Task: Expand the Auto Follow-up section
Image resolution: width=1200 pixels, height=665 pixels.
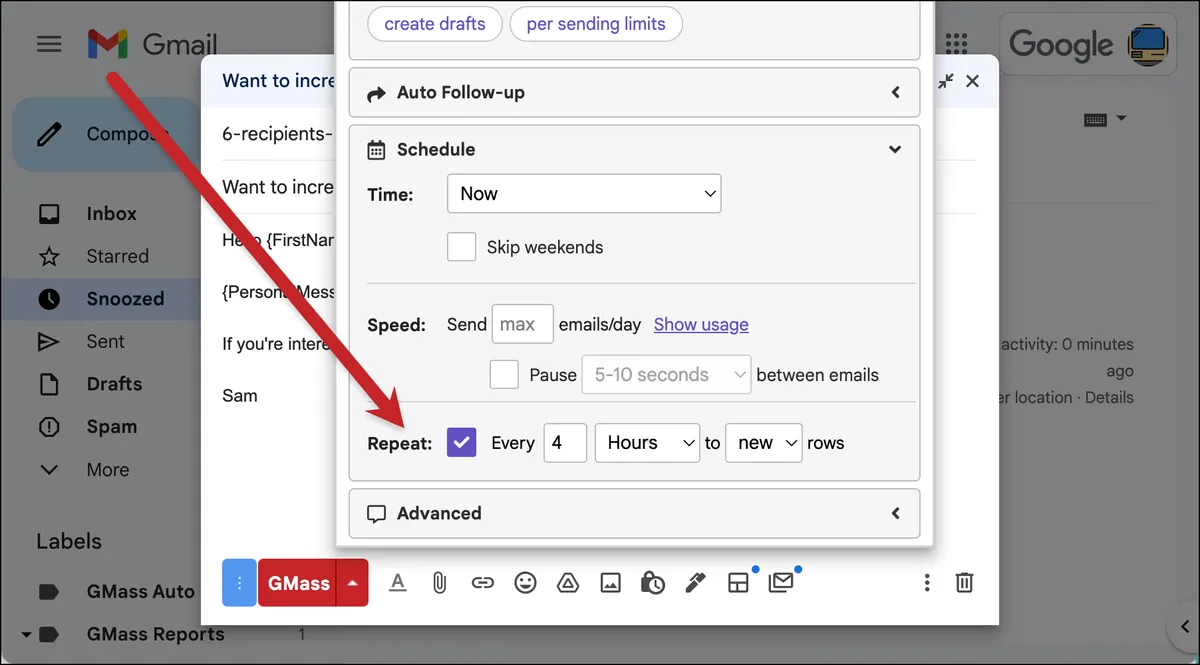Action: coord(634,92)
